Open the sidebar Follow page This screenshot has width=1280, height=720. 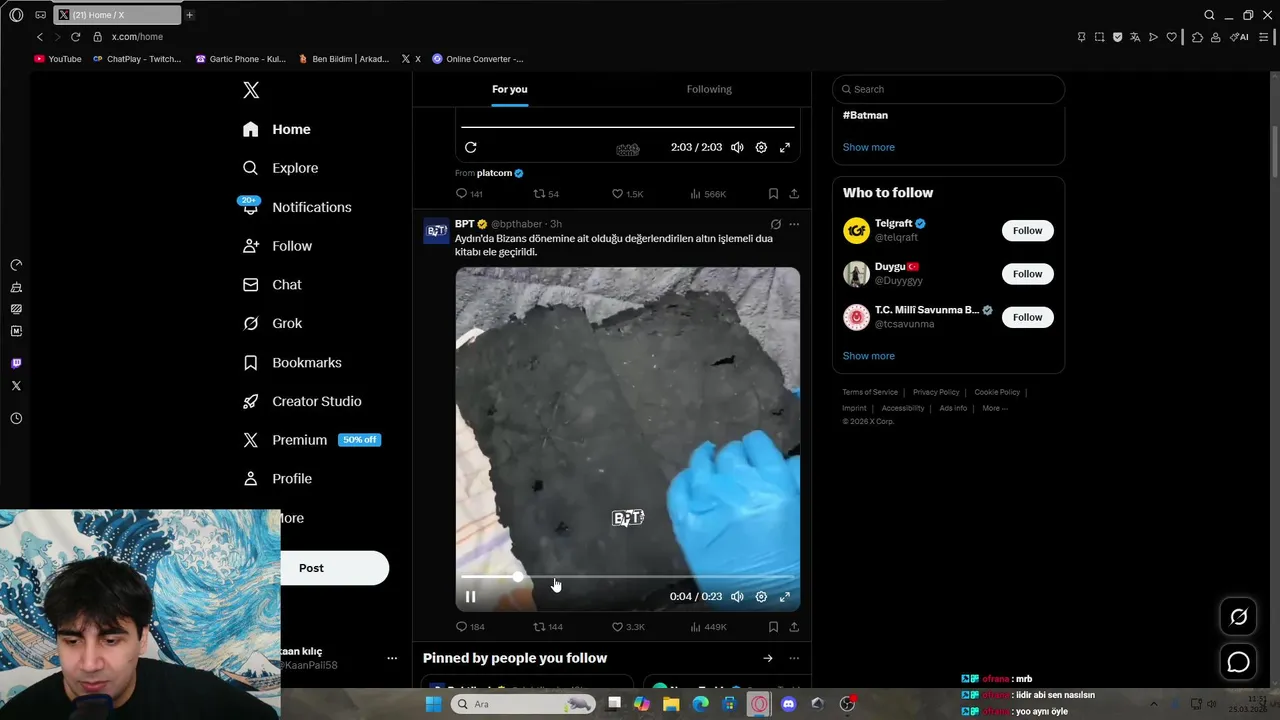click(277, 246)
